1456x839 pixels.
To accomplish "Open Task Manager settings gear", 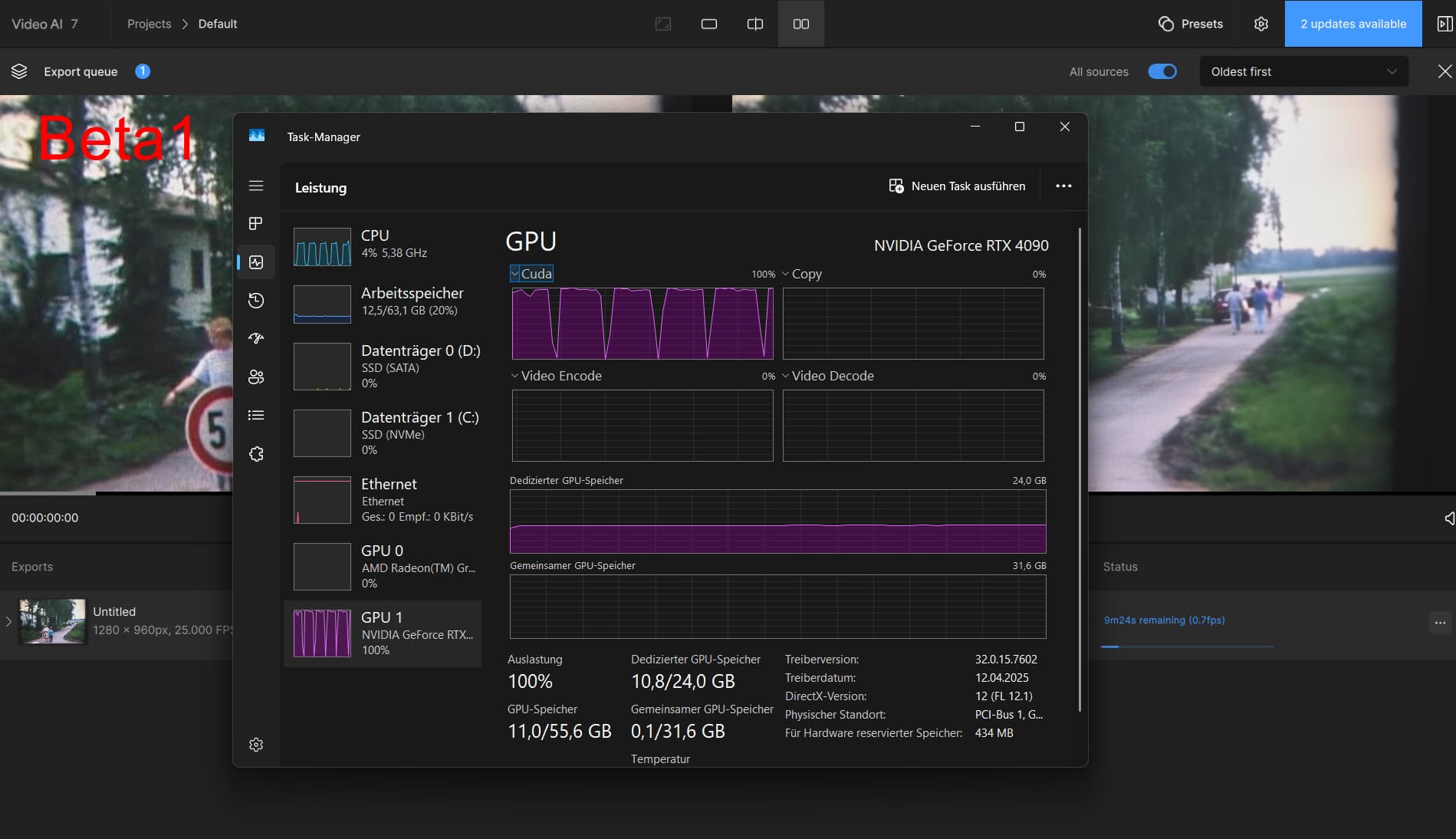I will point(256,745).
